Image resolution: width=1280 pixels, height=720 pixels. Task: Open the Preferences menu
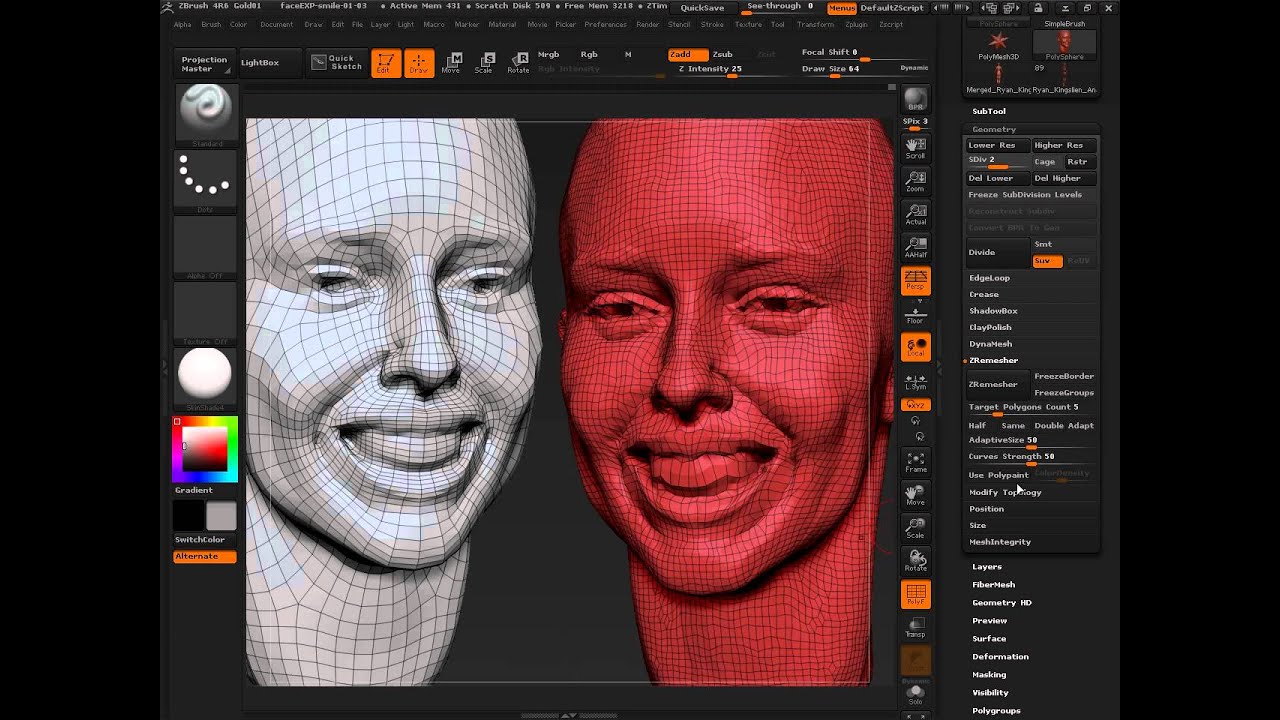tap(606, 24)
